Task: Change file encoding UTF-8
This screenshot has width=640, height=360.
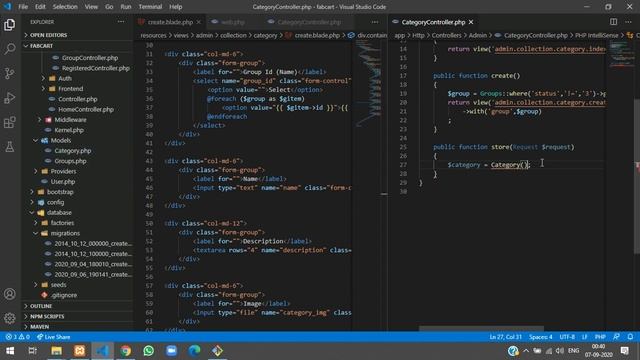Action: 567,337
